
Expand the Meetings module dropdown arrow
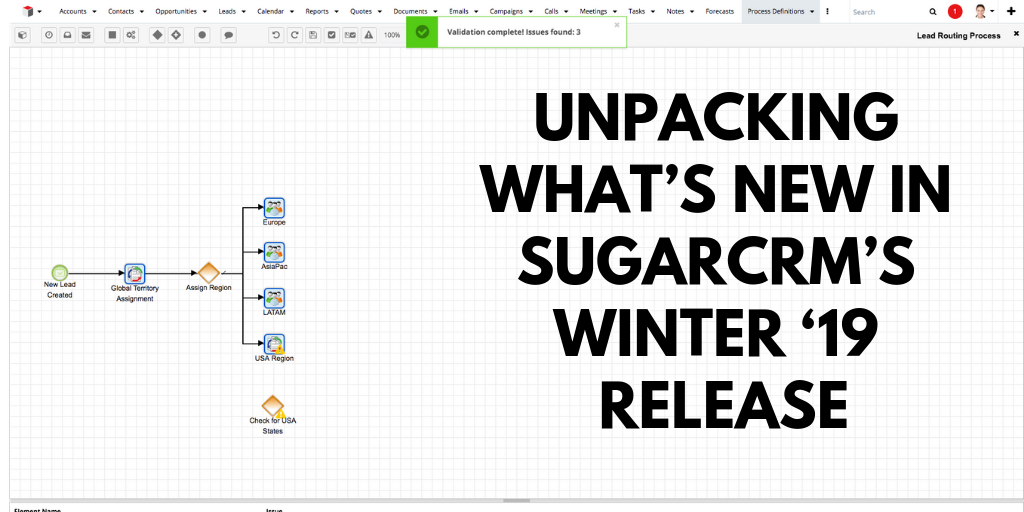(x=615, y=12)
